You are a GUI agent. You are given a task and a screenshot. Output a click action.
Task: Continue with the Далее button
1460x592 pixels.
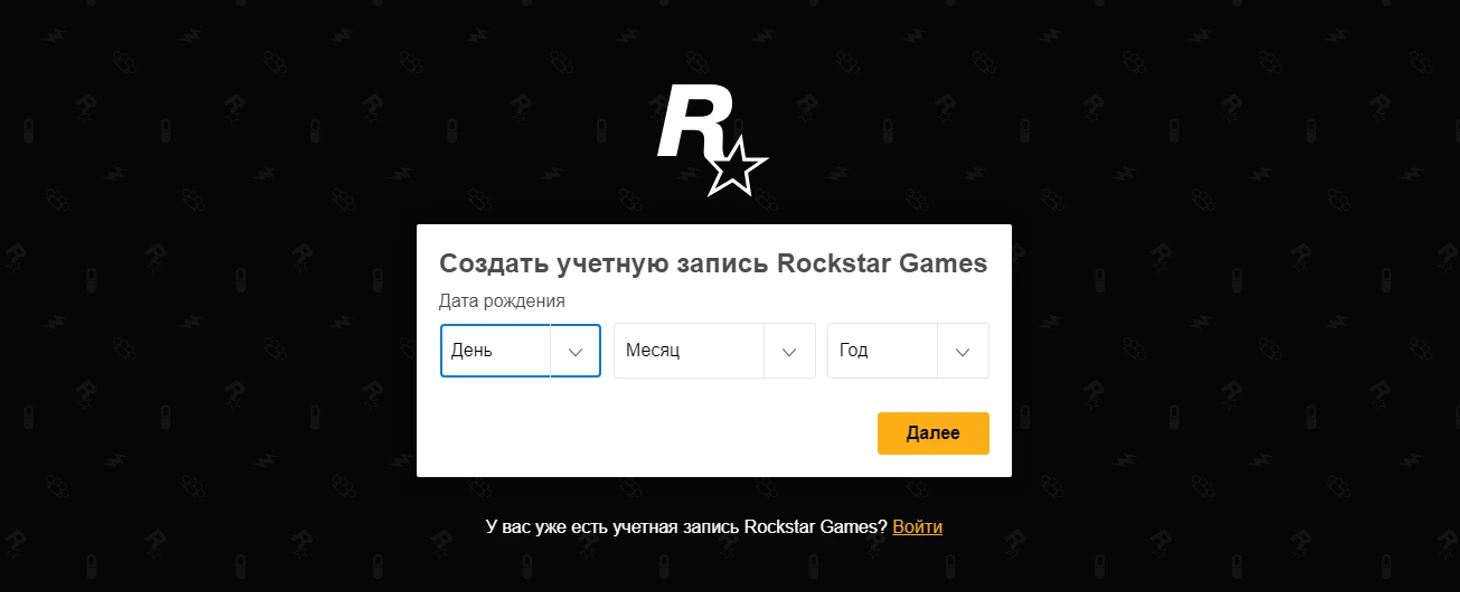coord(933,433)
